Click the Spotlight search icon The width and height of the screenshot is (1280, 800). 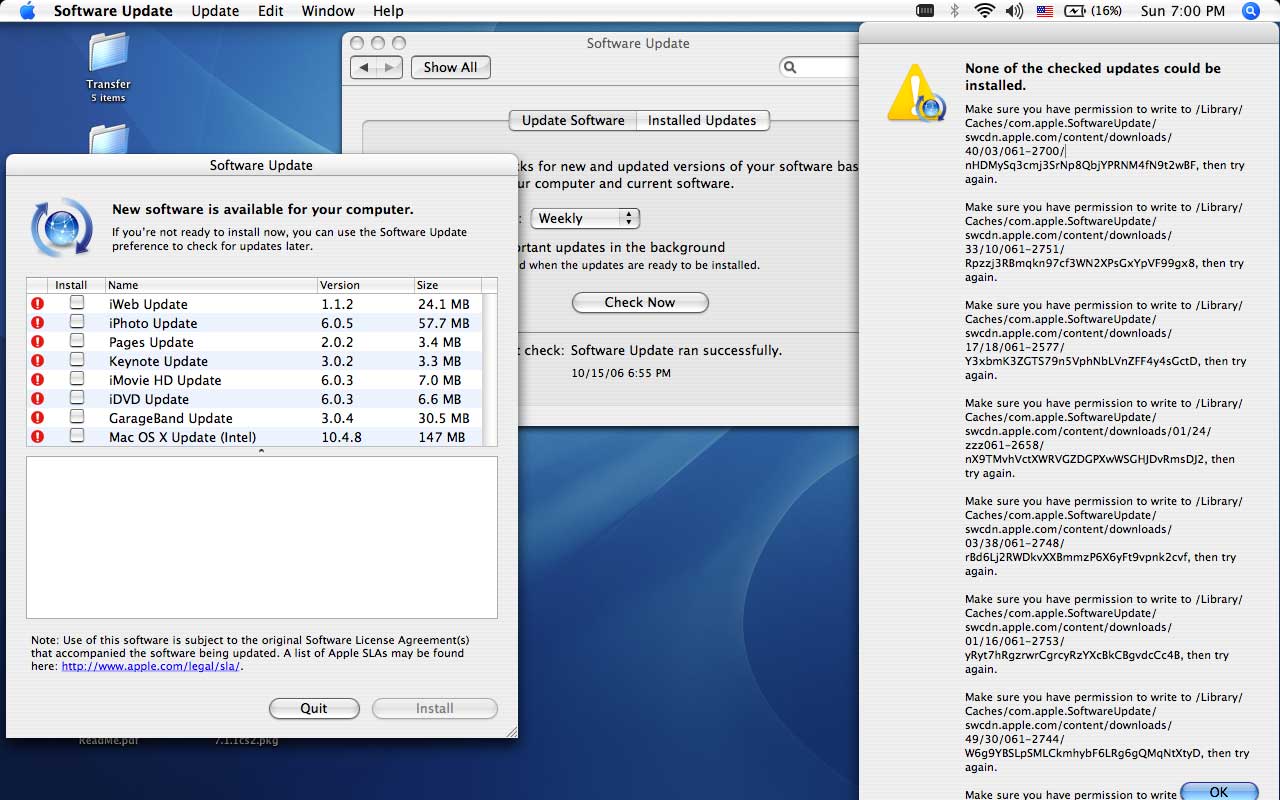(x=1250, y=11)
